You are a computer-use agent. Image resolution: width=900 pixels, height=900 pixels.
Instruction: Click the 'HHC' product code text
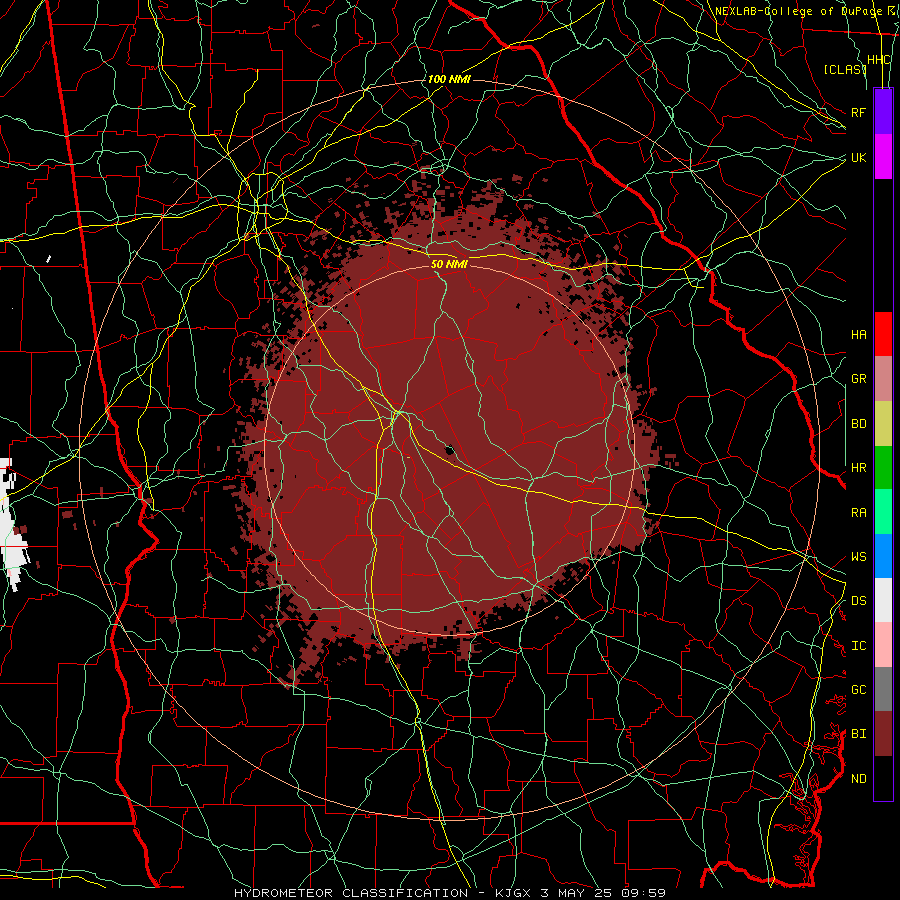click(878, 60)
